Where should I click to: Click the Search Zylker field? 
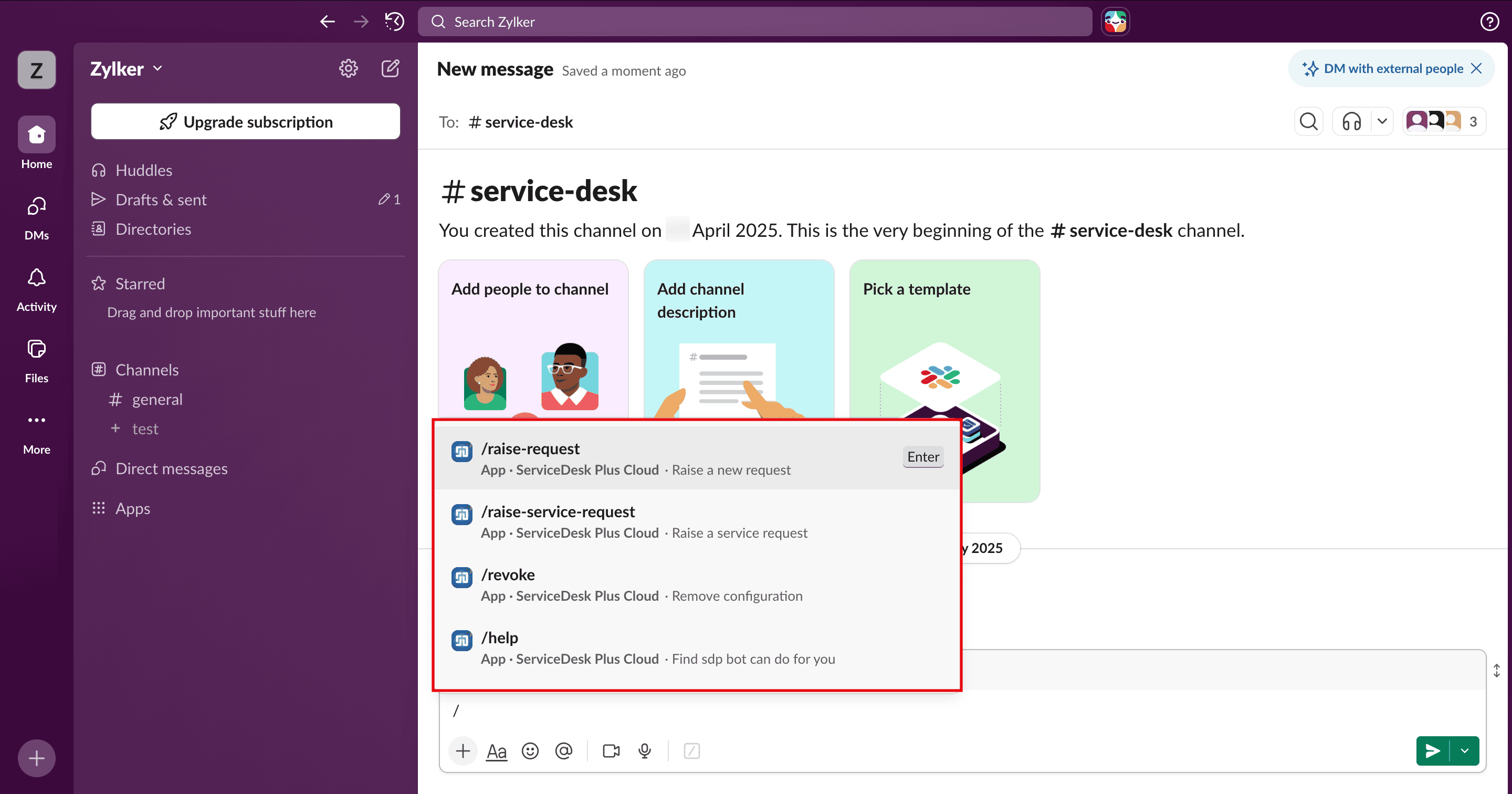[754, 22]
